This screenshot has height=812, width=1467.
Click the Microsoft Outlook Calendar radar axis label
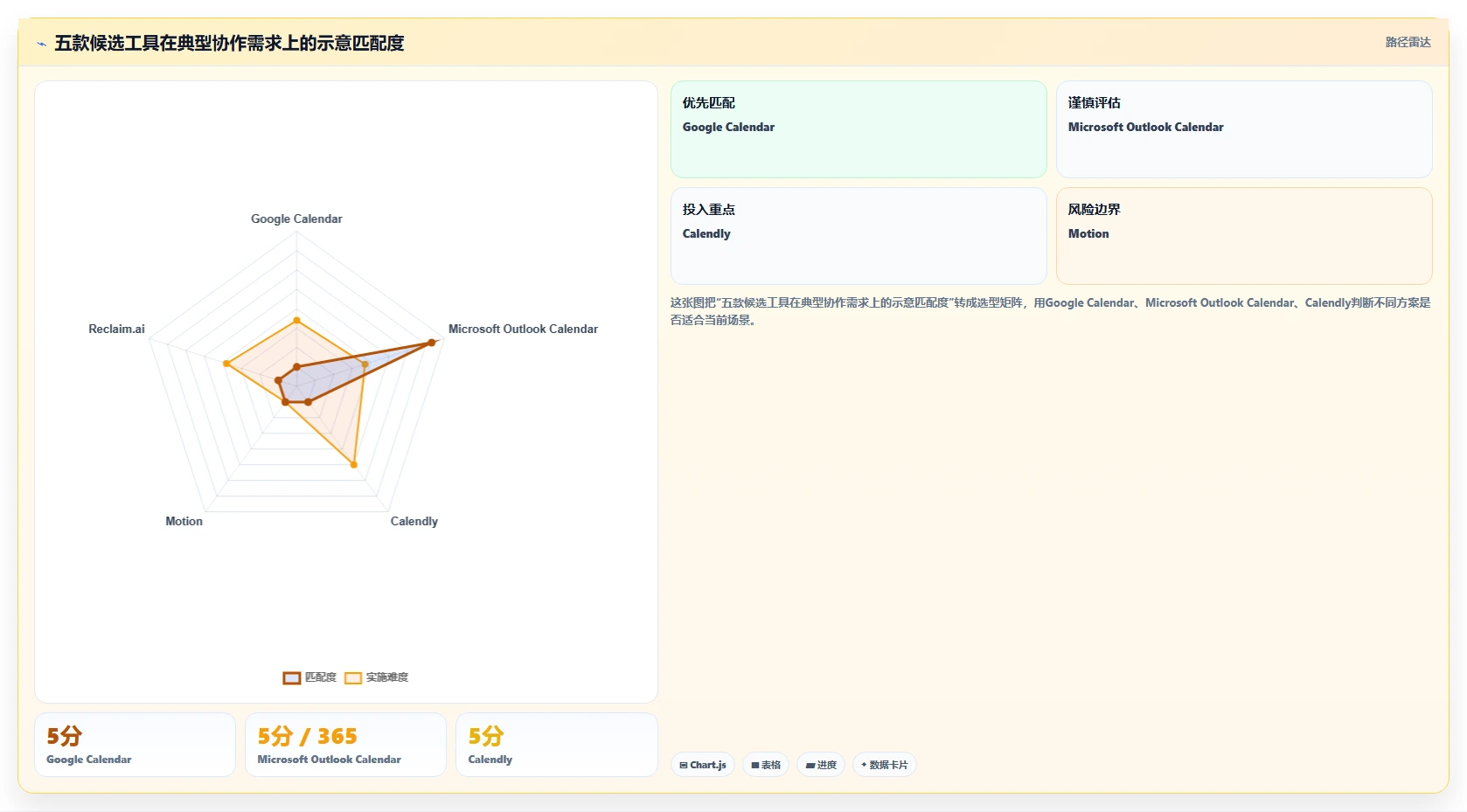(x=523, y=329)
